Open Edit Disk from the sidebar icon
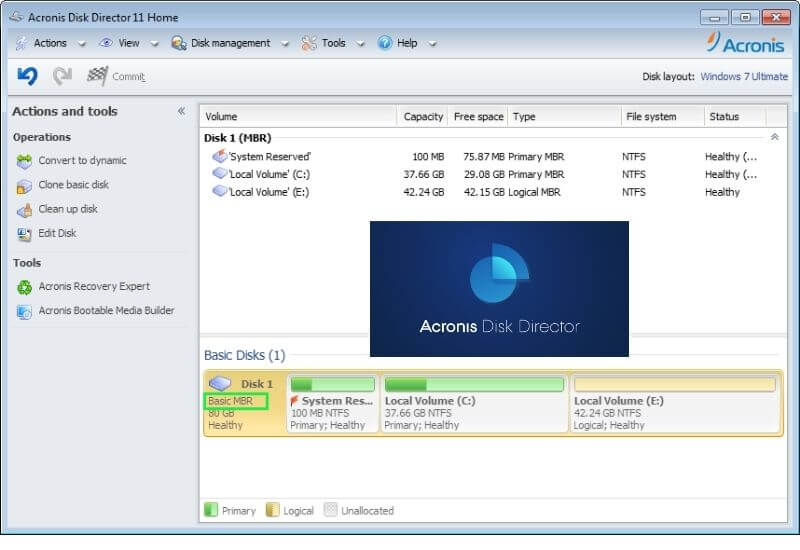This screenshot has width=800, height=550. coord(25,234)
